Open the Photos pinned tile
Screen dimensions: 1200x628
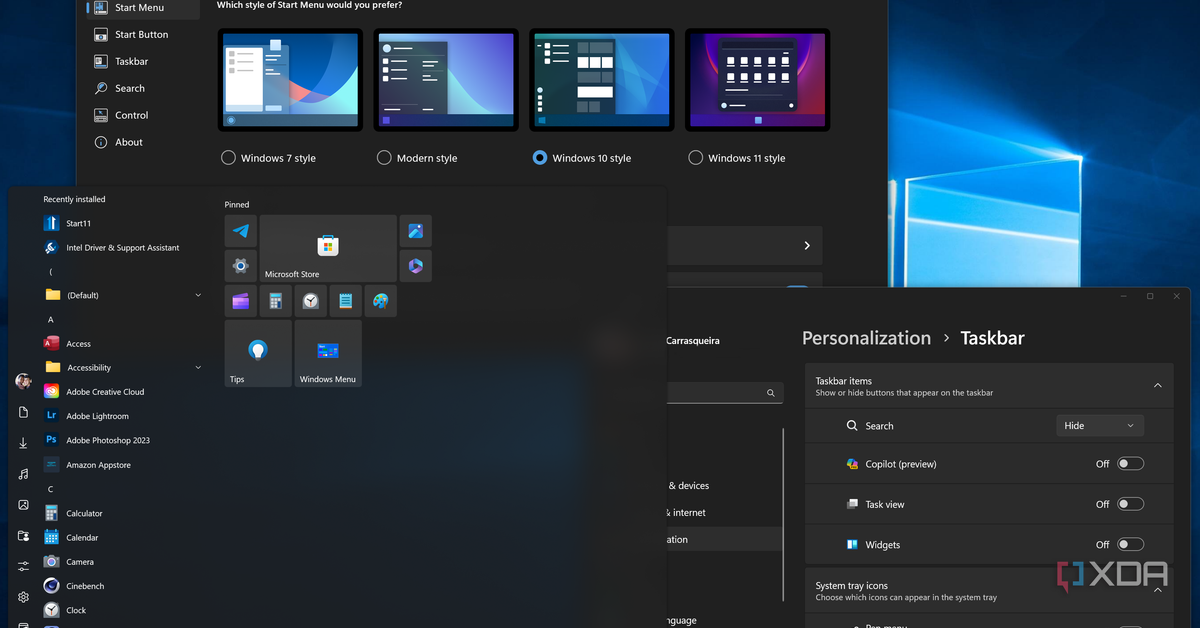point(415,231)
